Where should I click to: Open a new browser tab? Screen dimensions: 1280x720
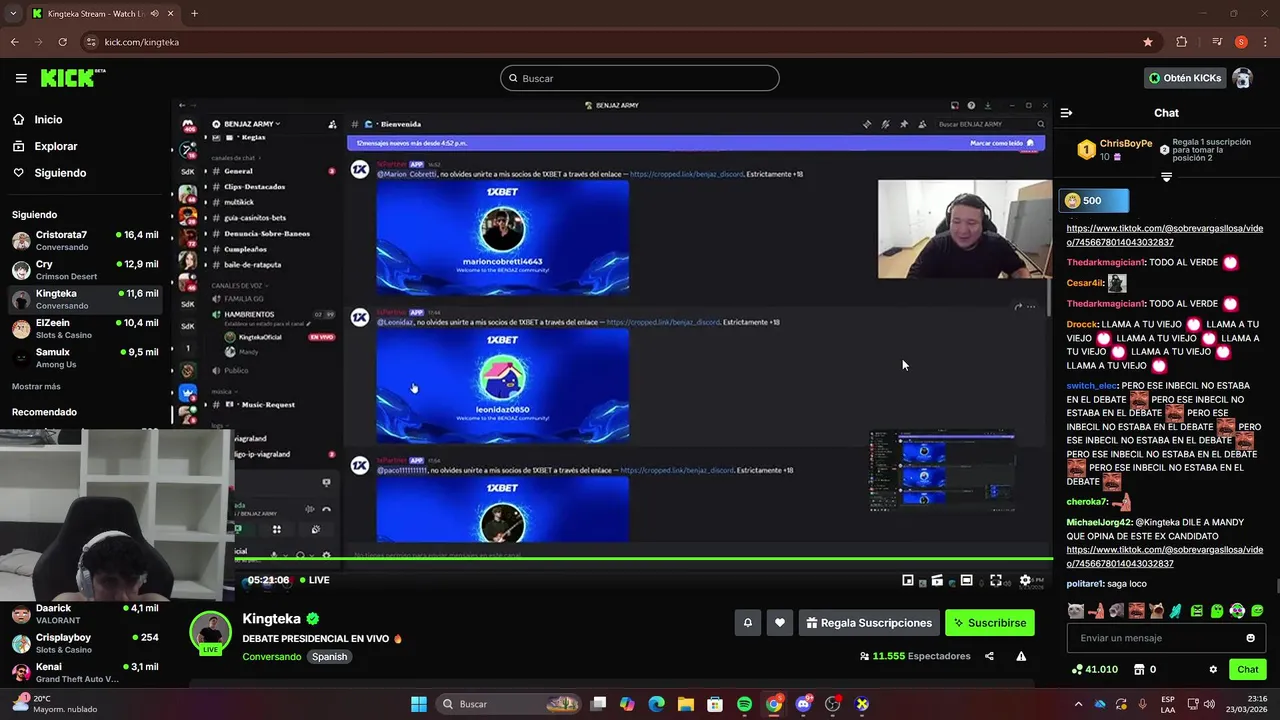(194, 14)
